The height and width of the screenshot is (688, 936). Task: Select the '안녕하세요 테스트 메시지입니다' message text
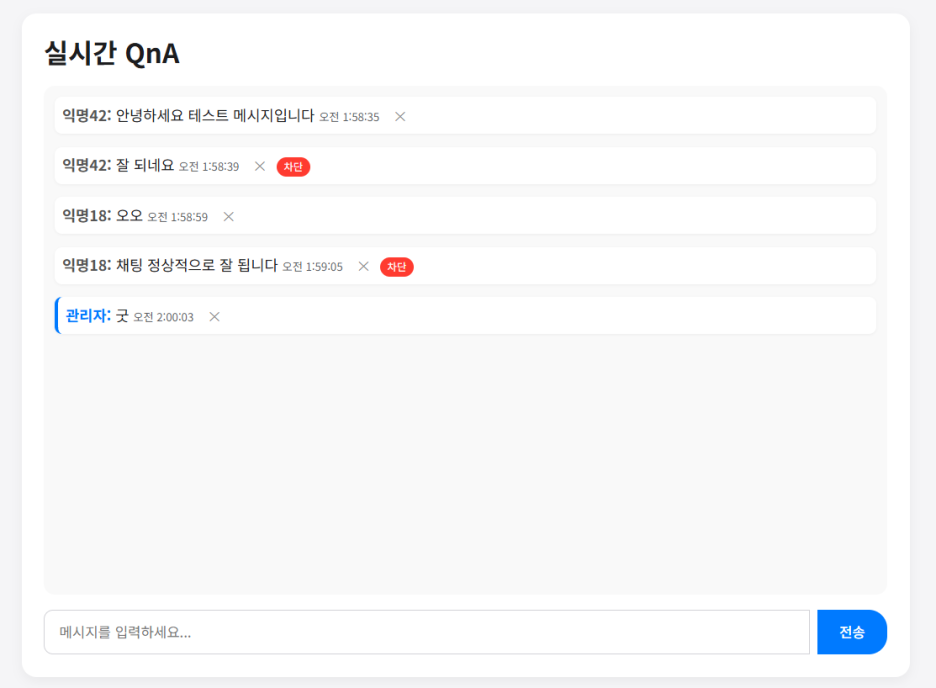(x=215, y=115)
